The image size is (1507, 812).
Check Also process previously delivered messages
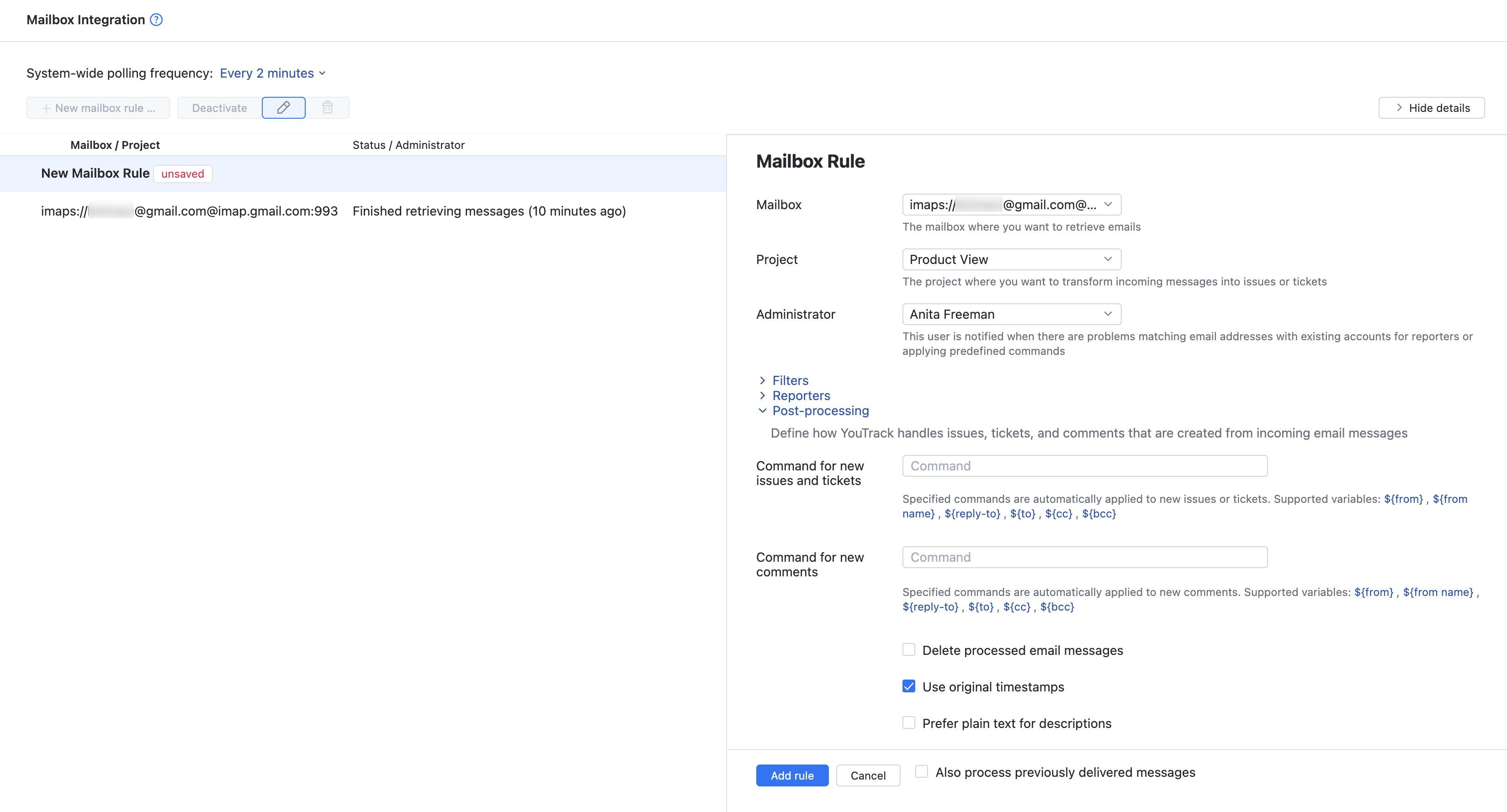click(x=921, y=772)
